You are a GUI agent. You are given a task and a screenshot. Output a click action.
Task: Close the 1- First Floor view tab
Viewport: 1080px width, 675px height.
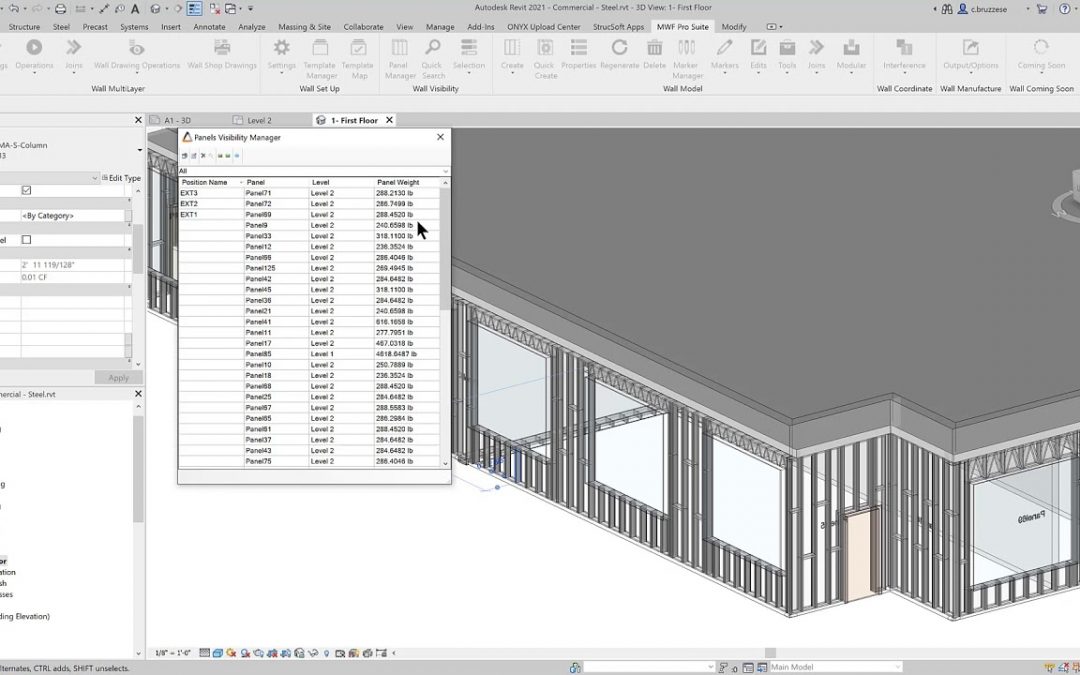[x=389, y=120]
